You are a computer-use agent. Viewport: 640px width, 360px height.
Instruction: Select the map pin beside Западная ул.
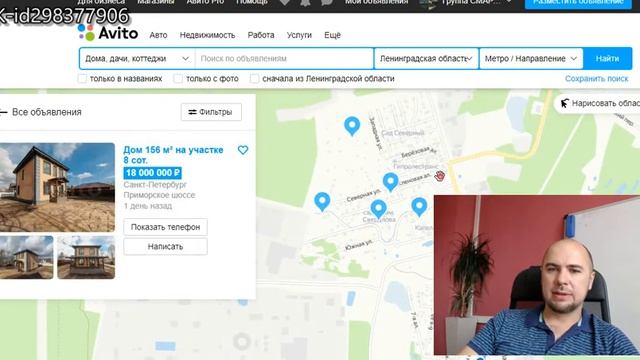(352, 126)
